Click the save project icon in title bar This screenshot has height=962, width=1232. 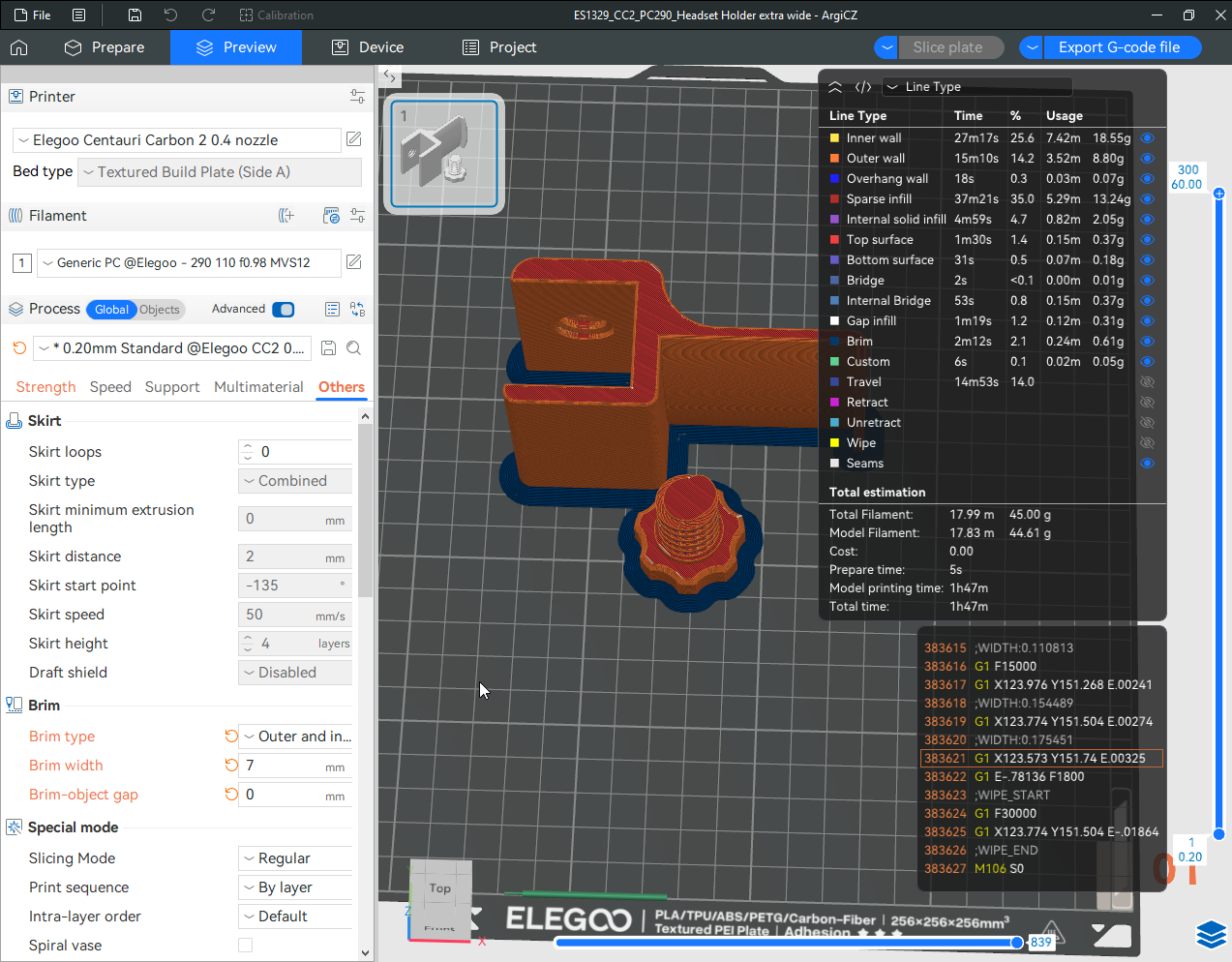coord(135,15)
